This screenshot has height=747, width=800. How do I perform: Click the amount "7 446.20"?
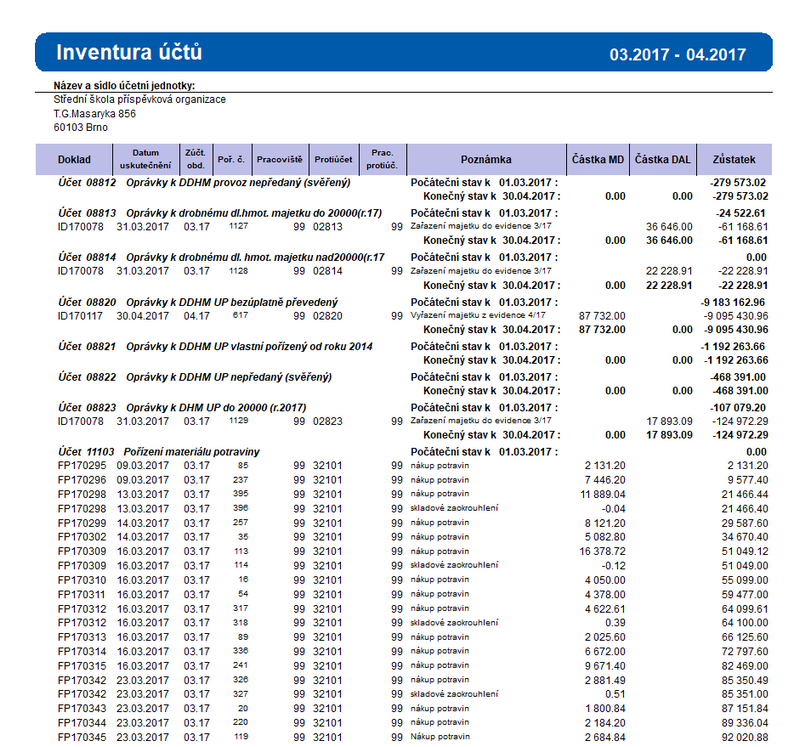(605, 480)
